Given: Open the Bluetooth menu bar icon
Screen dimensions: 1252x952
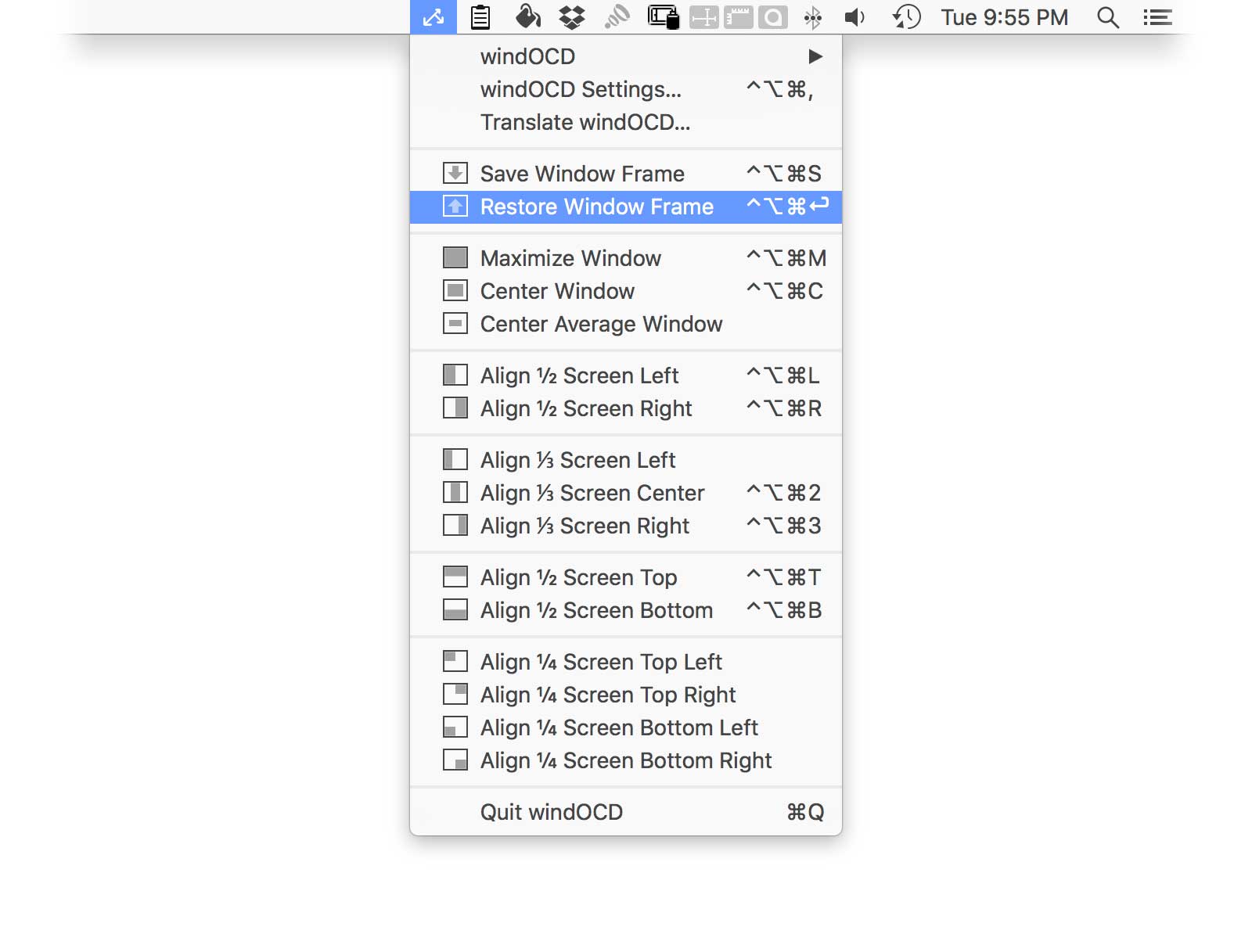Looking at the screenshot, I should [813, 17].
